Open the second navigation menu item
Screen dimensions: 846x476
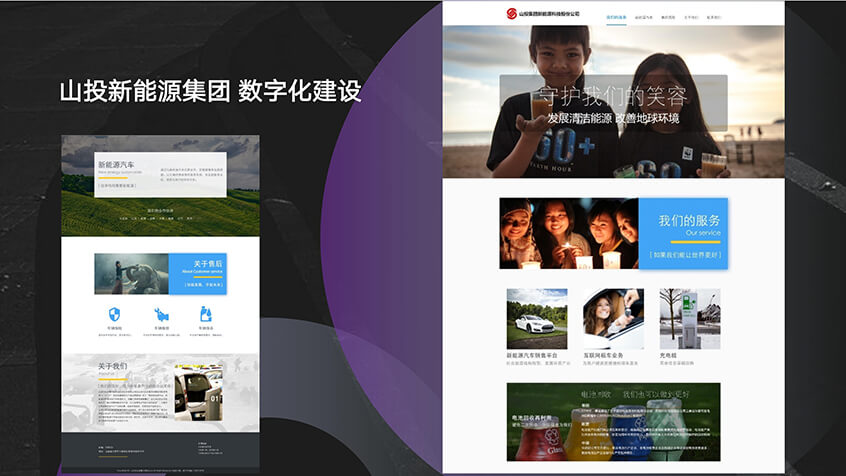pos(645,17)
